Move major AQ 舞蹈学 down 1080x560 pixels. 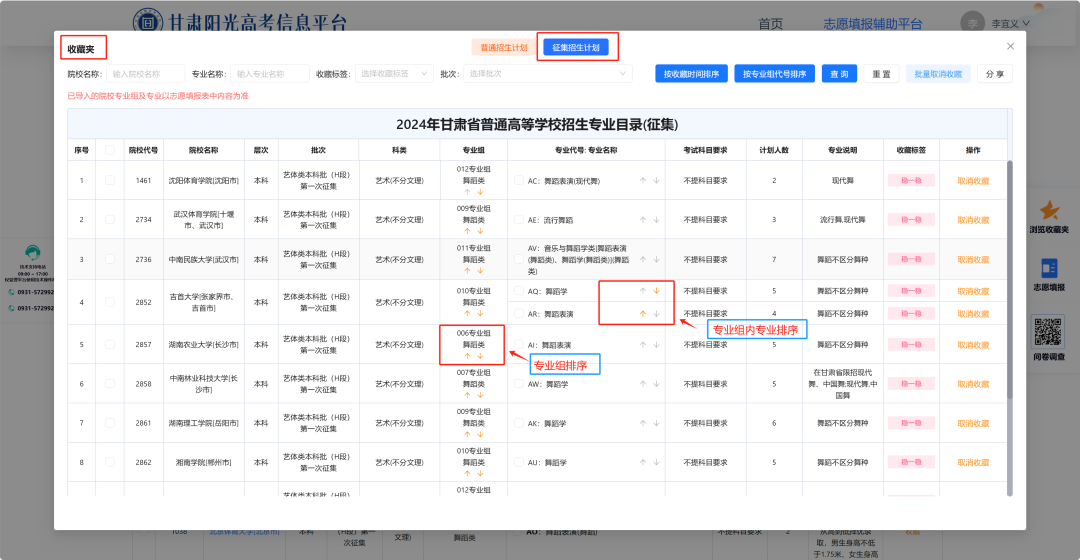click(x=656, y=291)
